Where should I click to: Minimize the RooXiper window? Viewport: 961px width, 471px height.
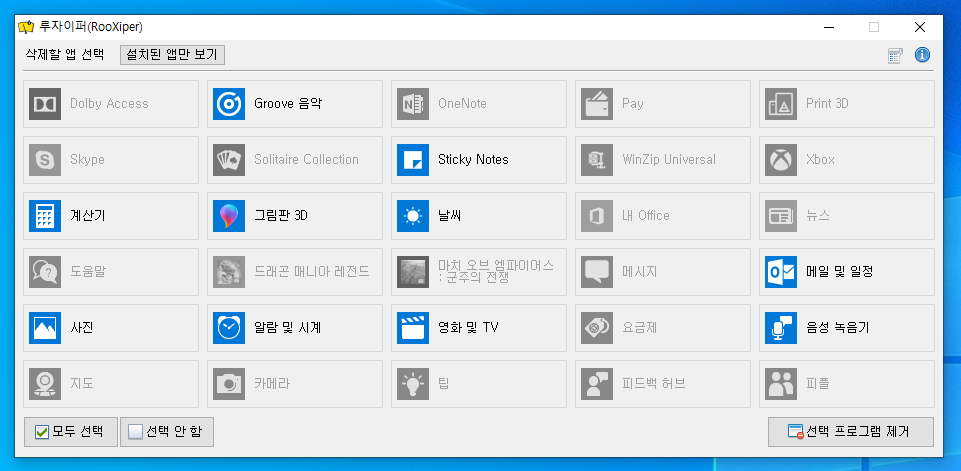click(x=829, y=27)
